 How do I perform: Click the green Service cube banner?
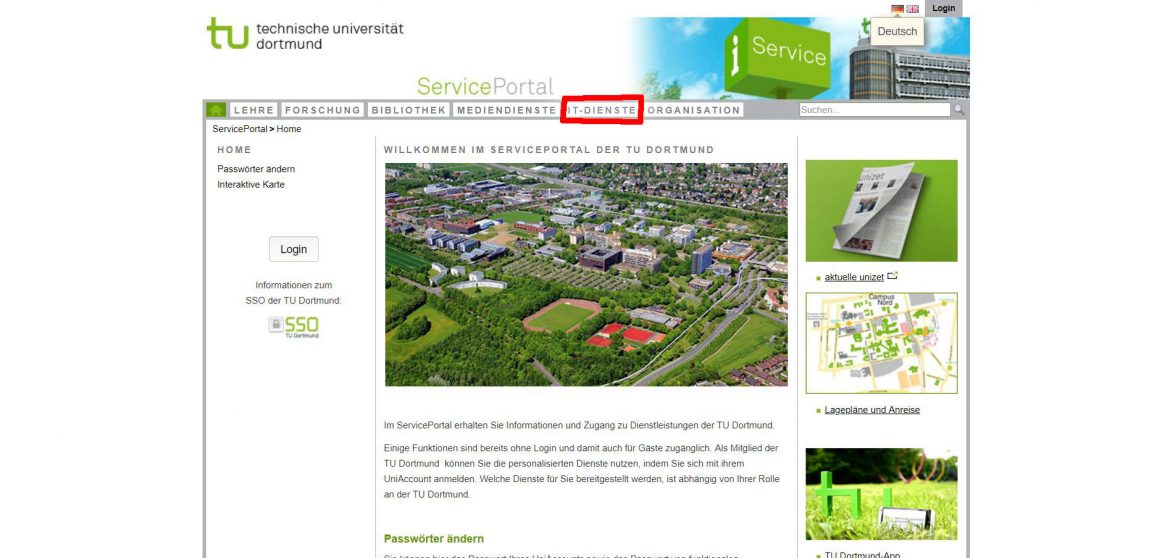(x=777, y=58)
